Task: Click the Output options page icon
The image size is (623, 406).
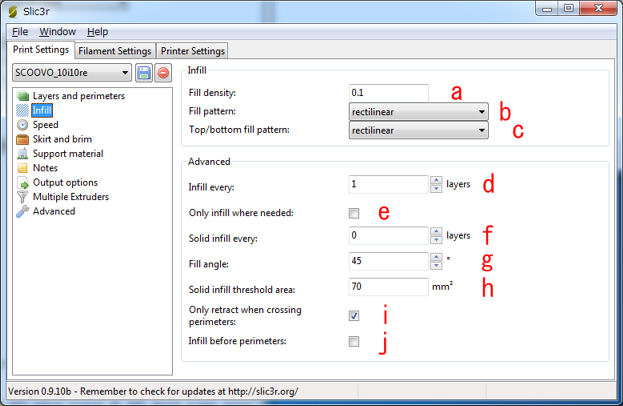Action: [x=23, y=183]
